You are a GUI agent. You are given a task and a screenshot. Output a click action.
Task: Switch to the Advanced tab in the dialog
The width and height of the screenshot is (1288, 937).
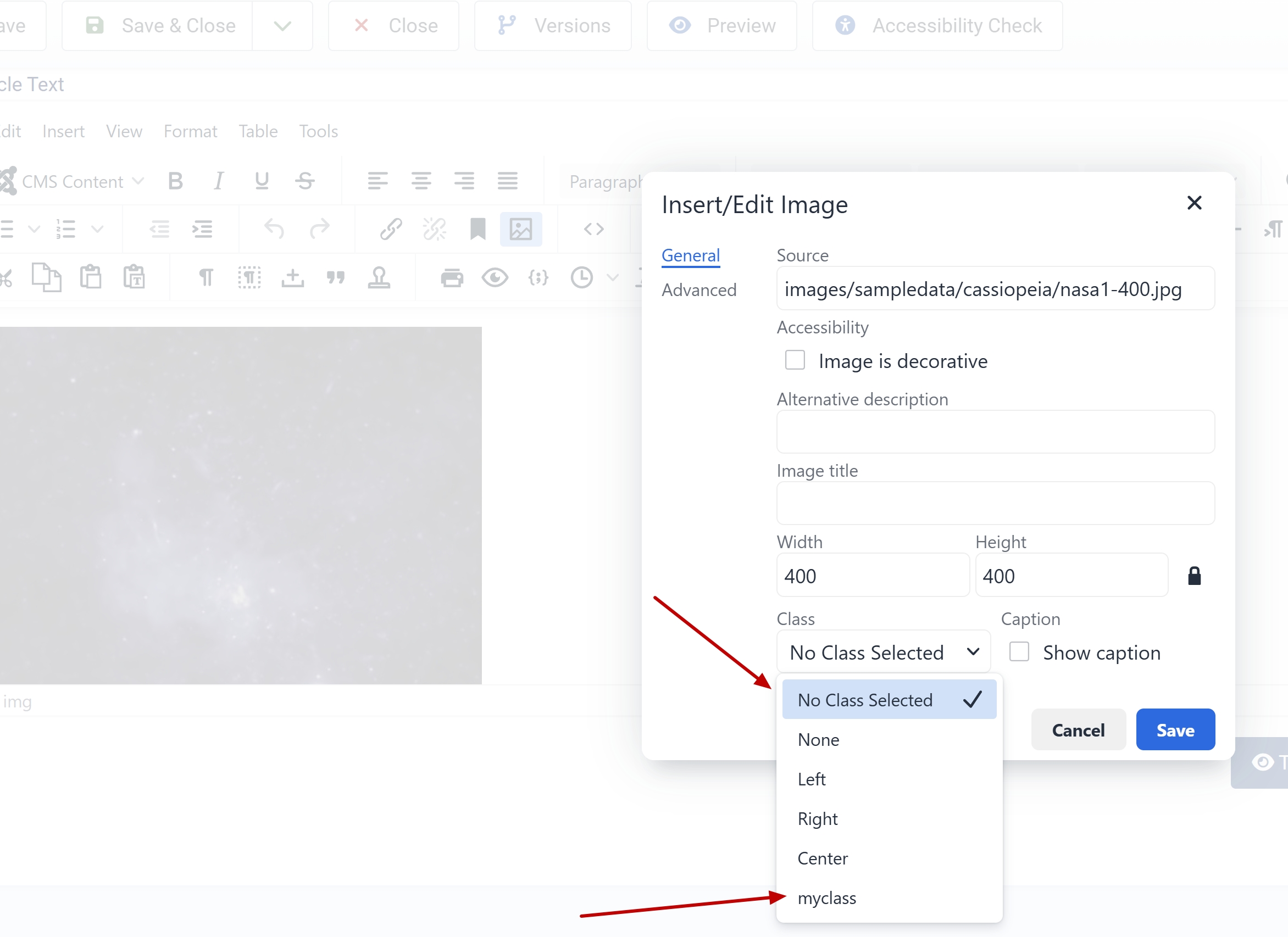click(x=699, y=290)
